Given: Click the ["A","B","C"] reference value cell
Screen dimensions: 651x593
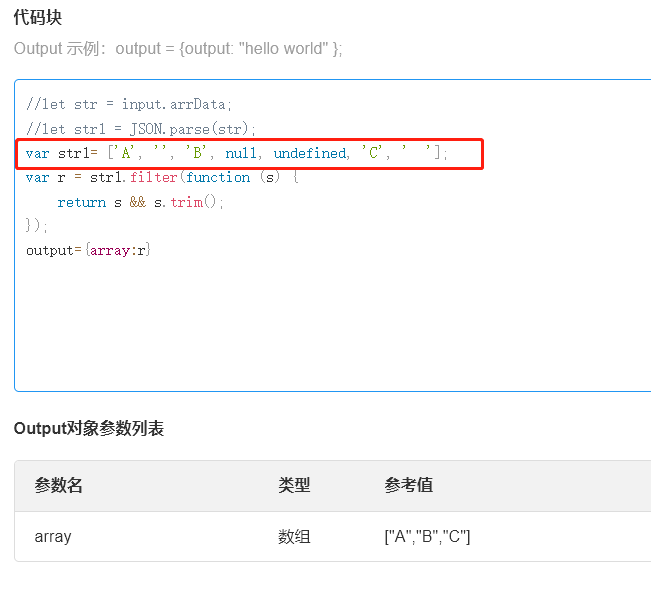Looking at the screenshot, I should click(x=427, y=537).
